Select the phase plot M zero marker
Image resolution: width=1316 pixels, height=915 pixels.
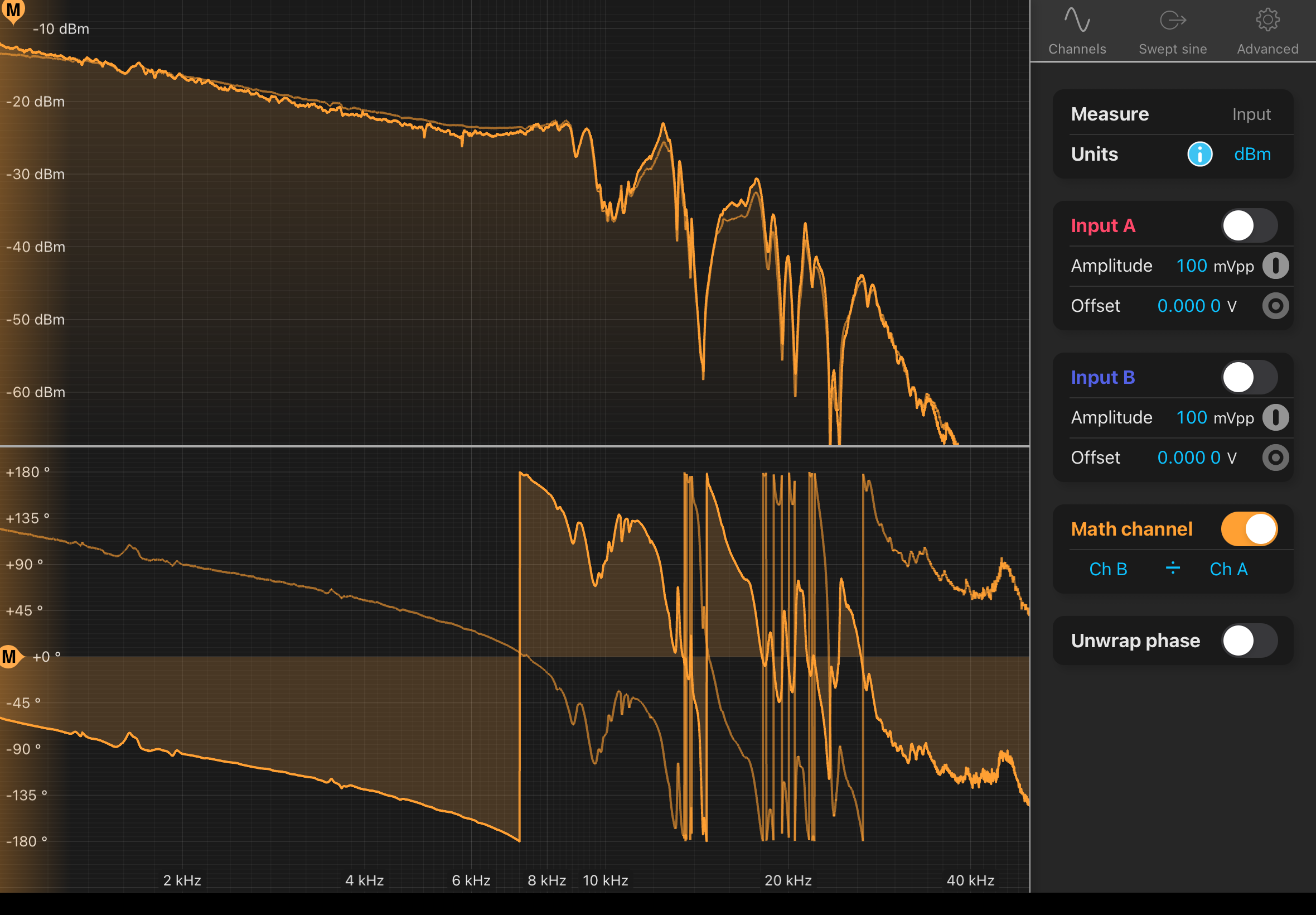click(12, 657)
